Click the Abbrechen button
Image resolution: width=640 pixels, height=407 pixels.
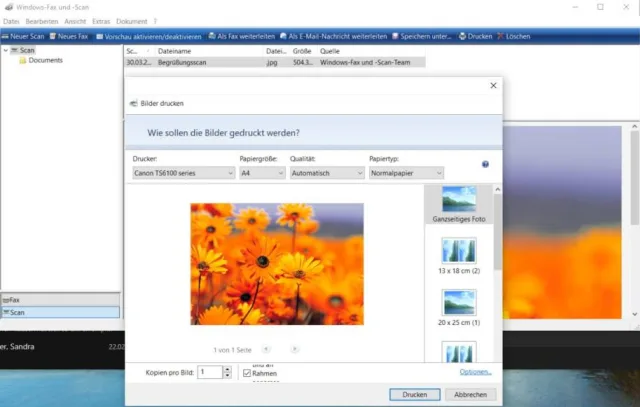[x=470, y=394]
